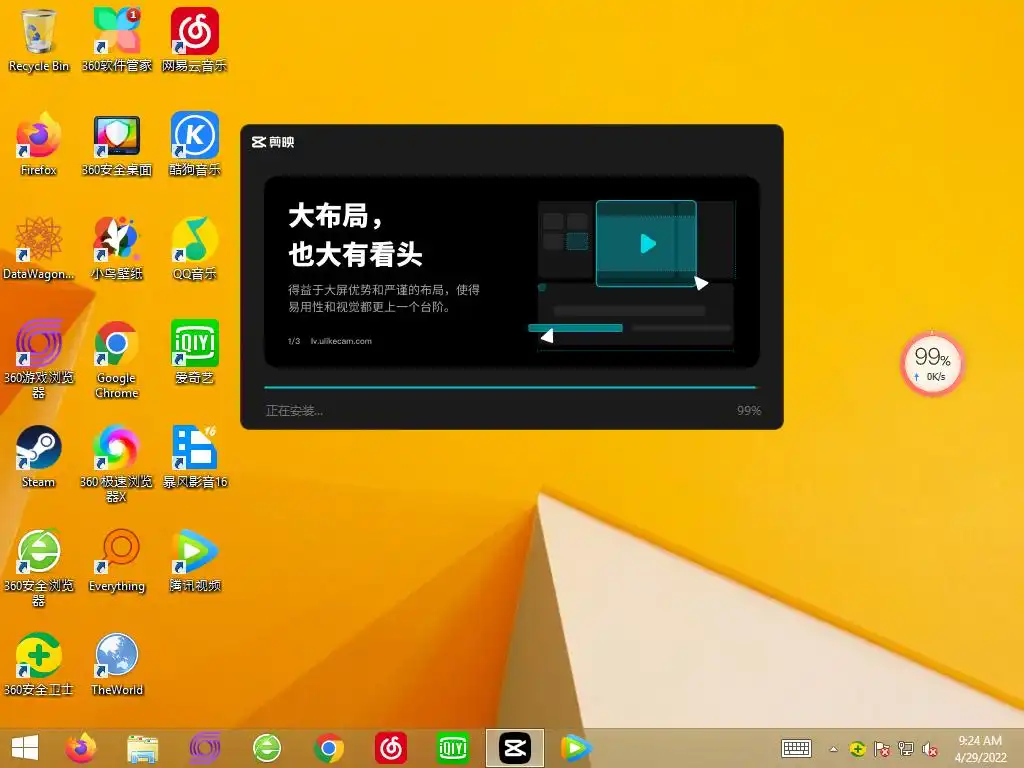1024x768 pixels.
Task: Launch 360软件管家 desktop shortcut
Action: (x=116, y=39)
